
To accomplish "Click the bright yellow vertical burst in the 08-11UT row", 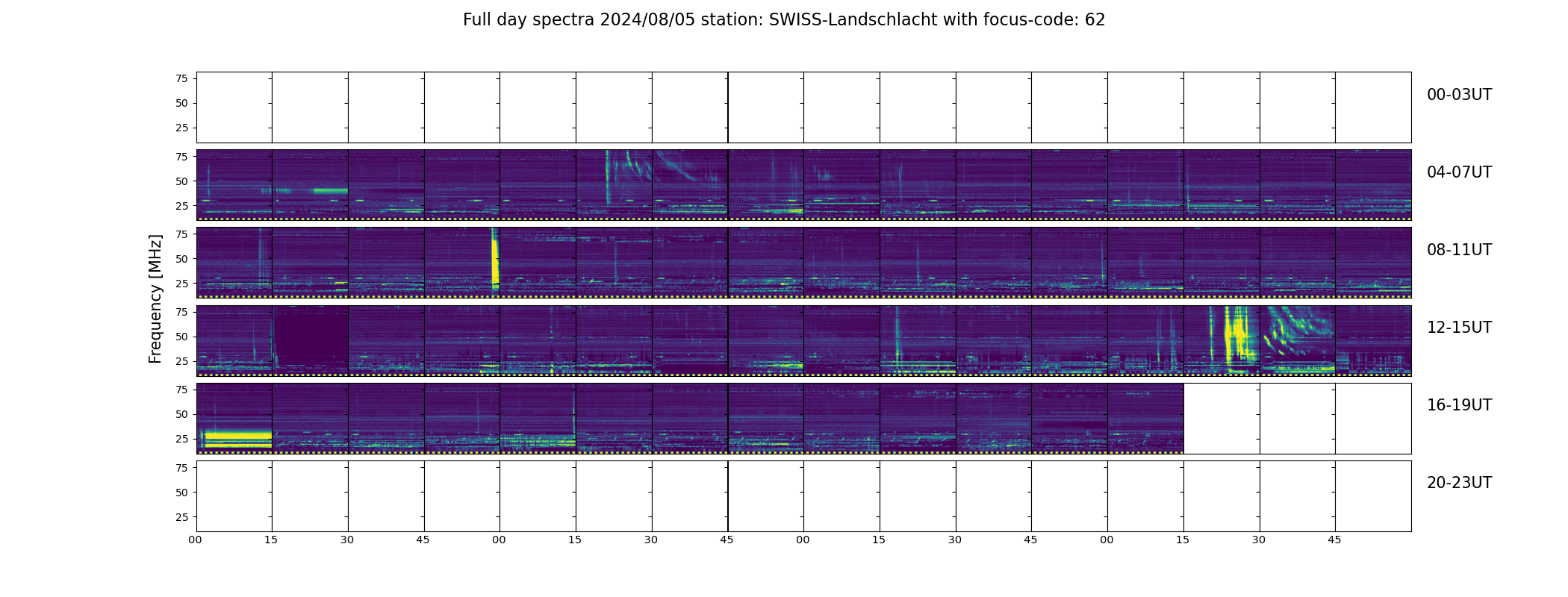I will [x=494, y=260].
